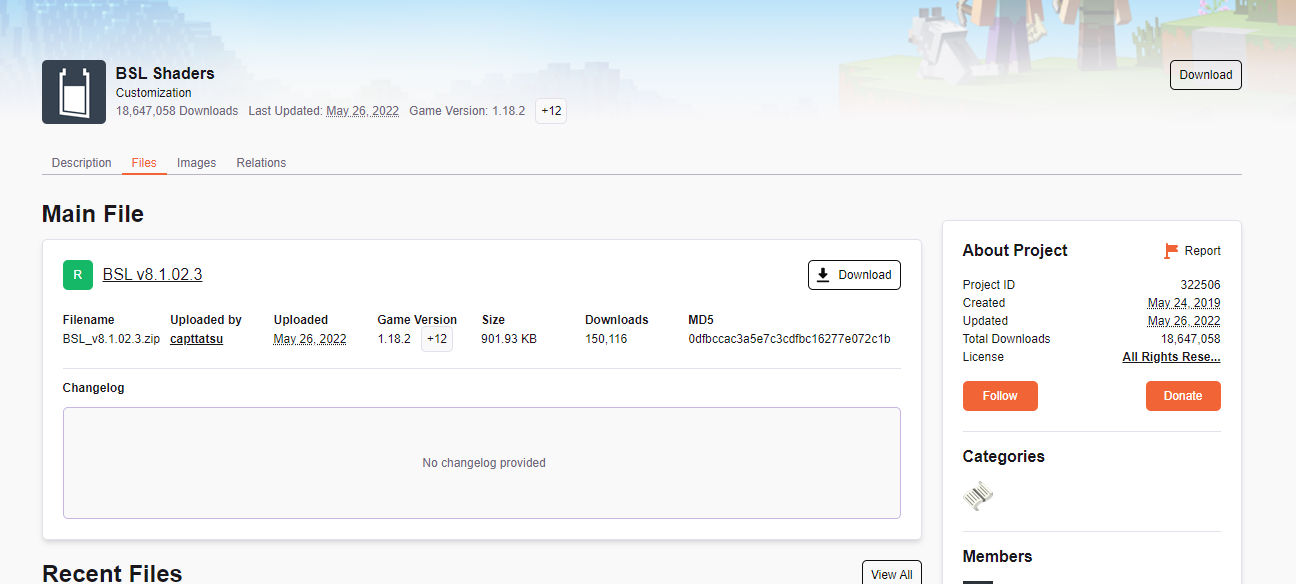Expand +12 game versions in project header
Screen dimensions: 1296x584
coord(551,111)
